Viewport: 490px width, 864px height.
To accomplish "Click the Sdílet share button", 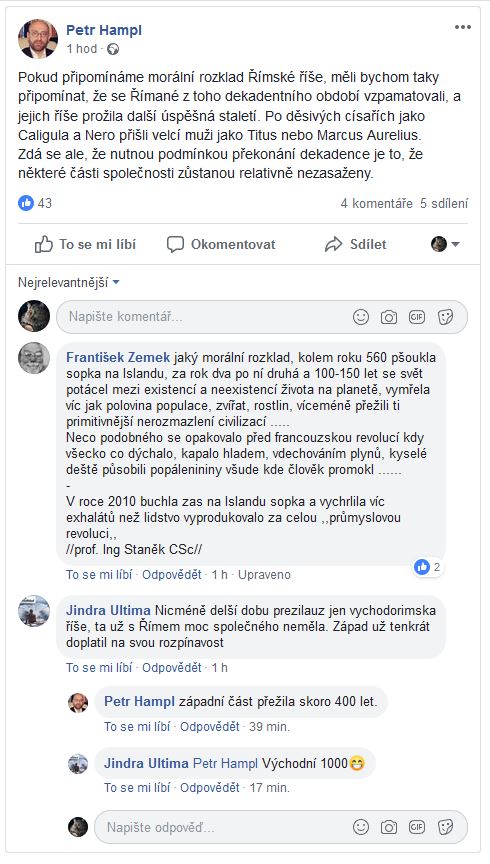I will (356, 244).
